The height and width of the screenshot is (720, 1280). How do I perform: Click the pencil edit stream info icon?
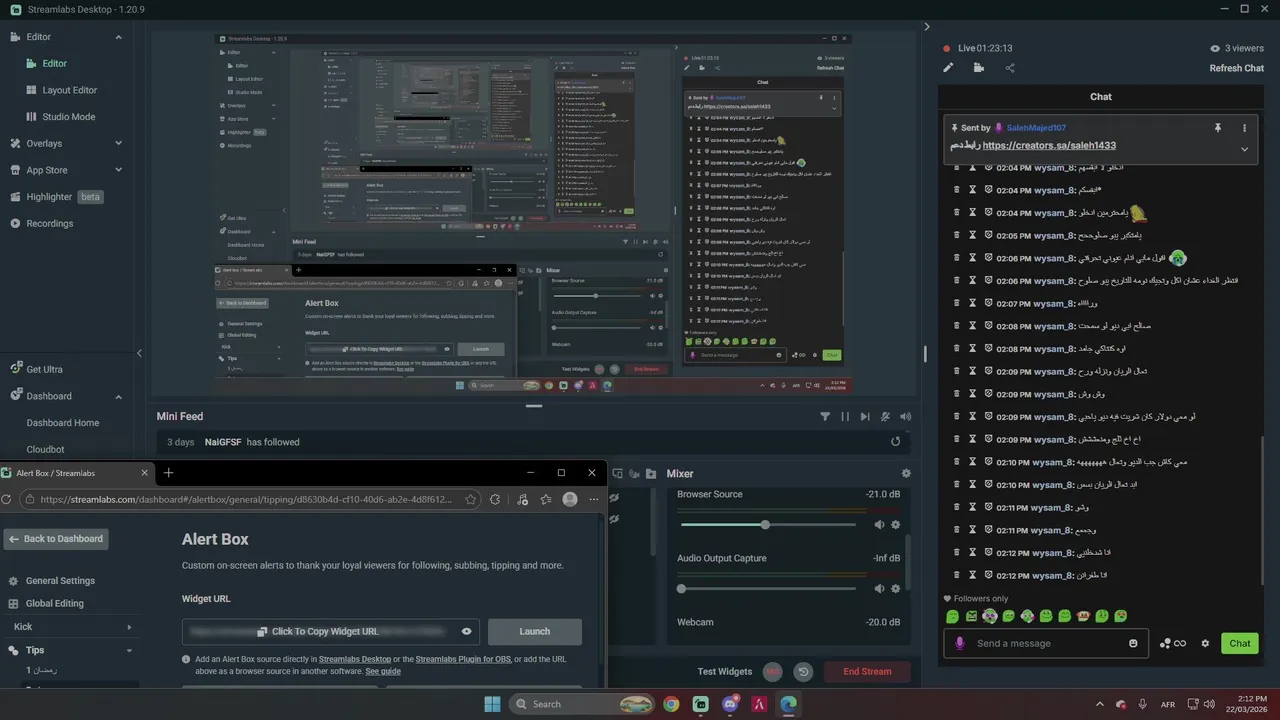pyautogui.click(x=948, y=68)
